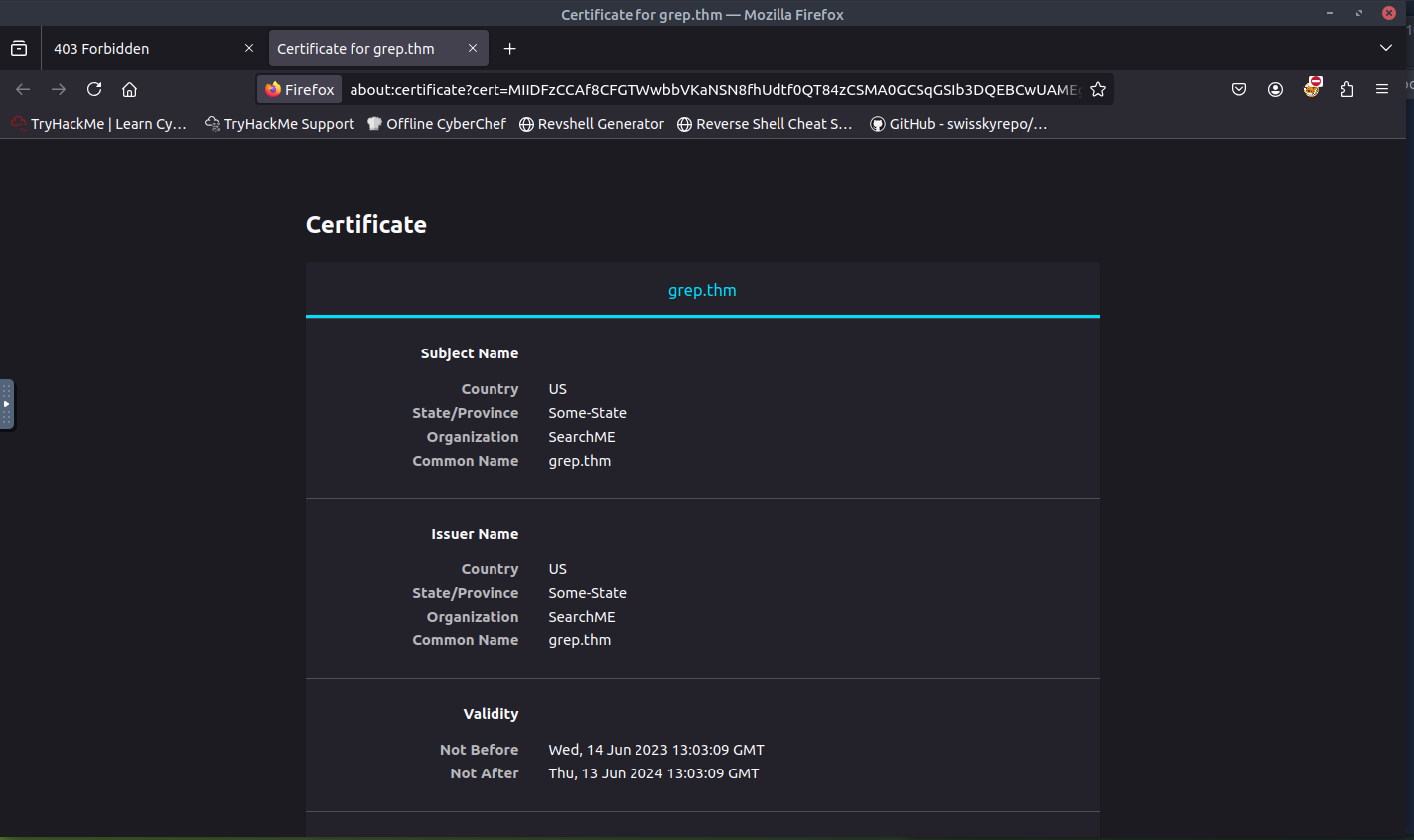The image size is (1414, 840).
Task: Open the TryHackMe Support bookmark
Action: (x=279, y=124)
